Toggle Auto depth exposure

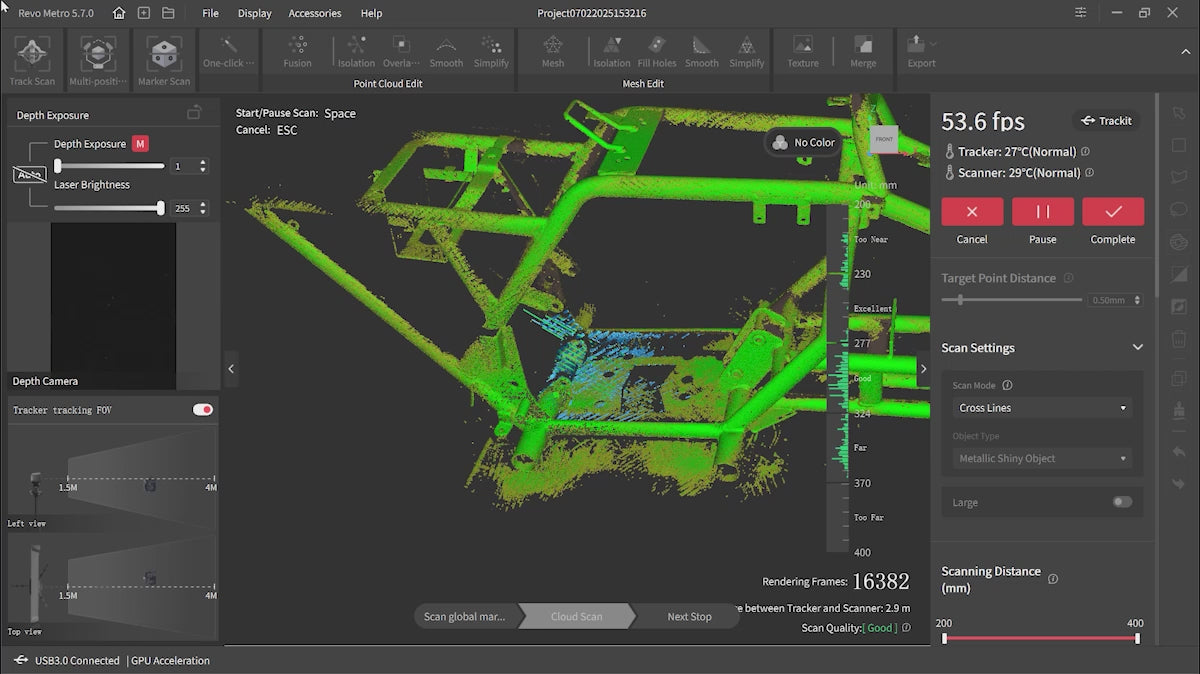click(30, 175)
